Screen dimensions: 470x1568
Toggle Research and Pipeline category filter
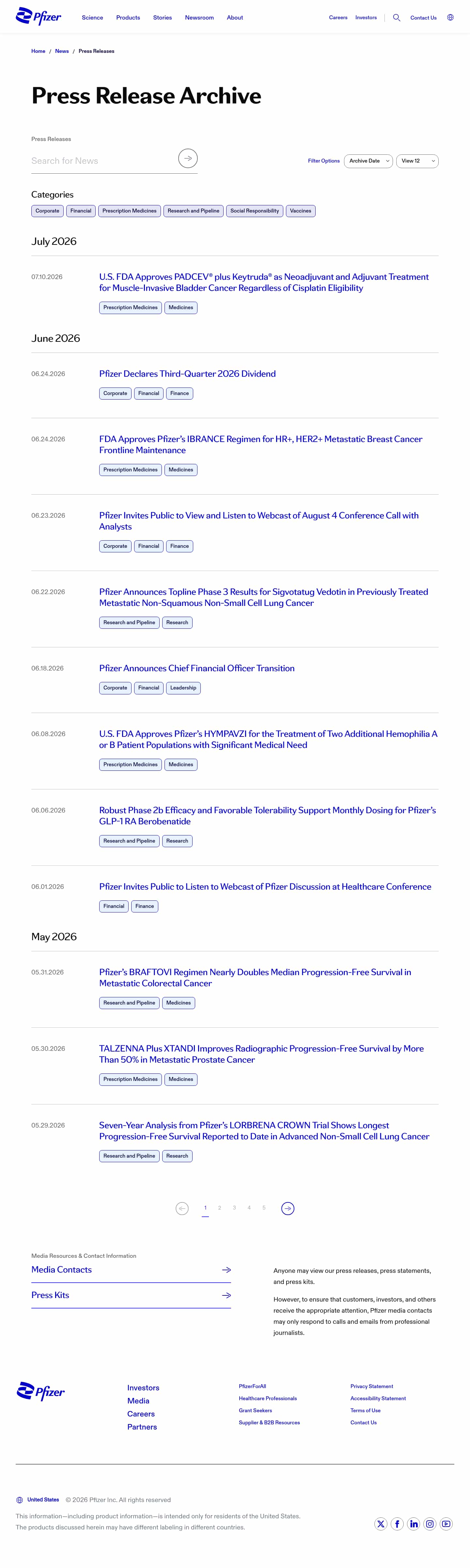[194, 211]
